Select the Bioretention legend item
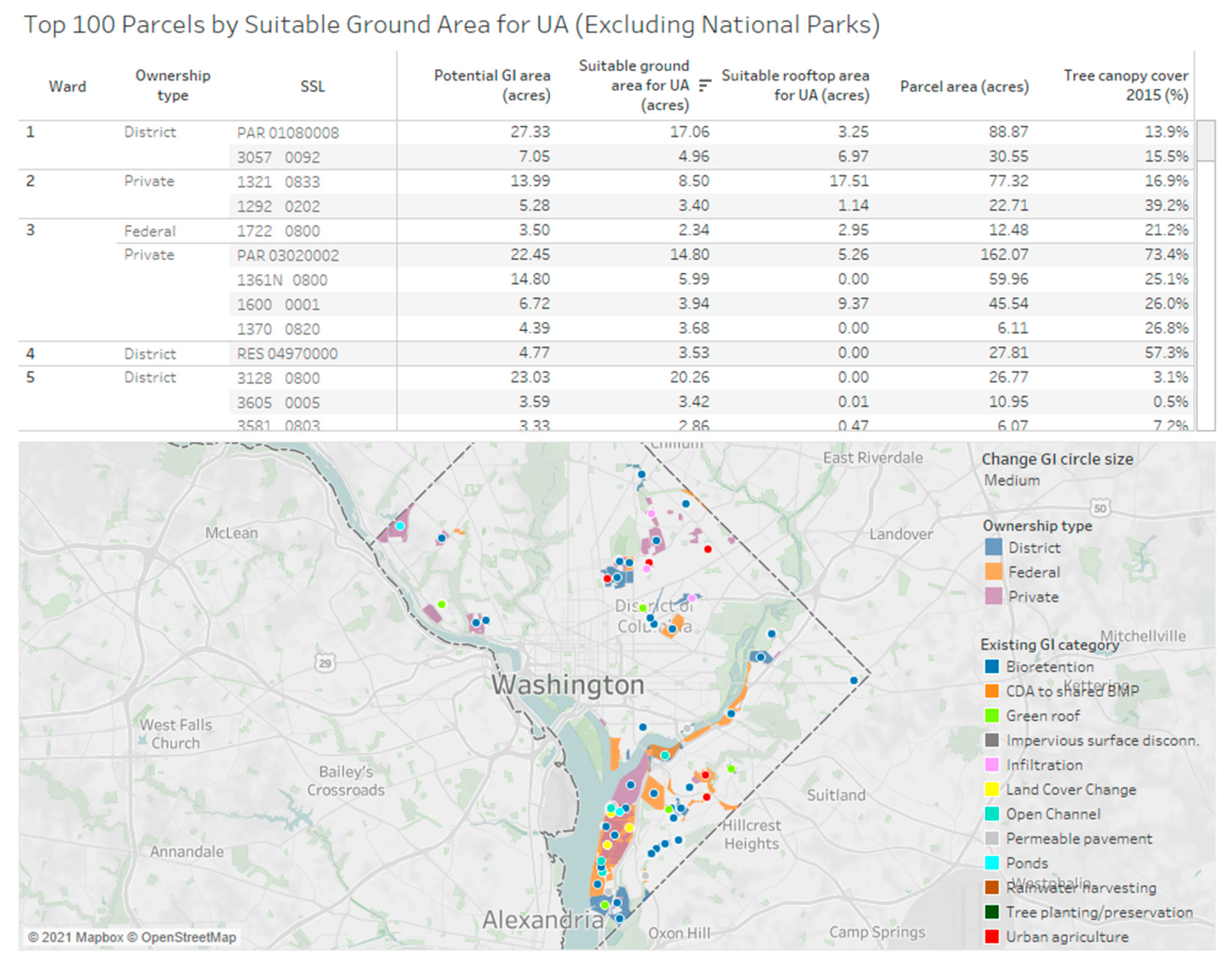This screenshot has height=965, width=1232. (x=1049, y=667)
